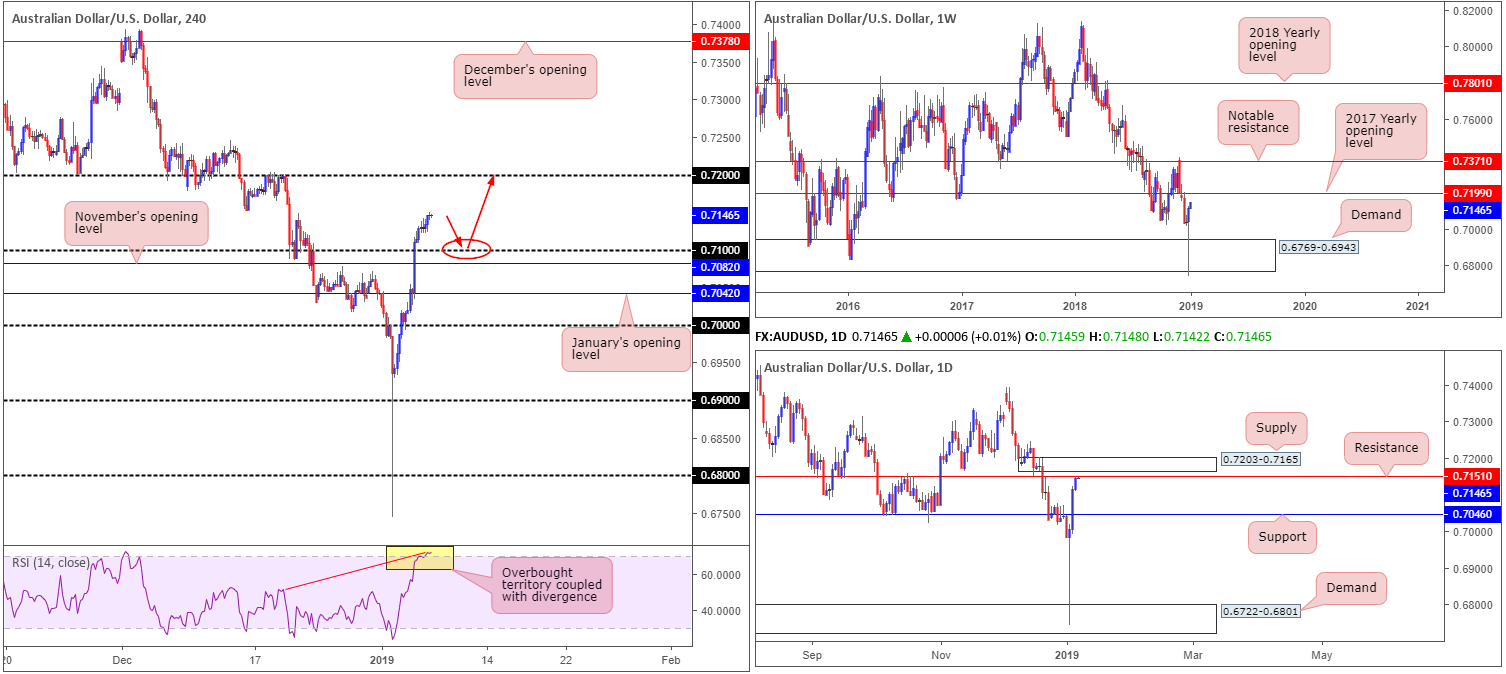Image resolution: width=1506 pixels, height=674 pixels.
Task: Select the 2017 Yearly opening level callout
Action: click(1378, 132)
